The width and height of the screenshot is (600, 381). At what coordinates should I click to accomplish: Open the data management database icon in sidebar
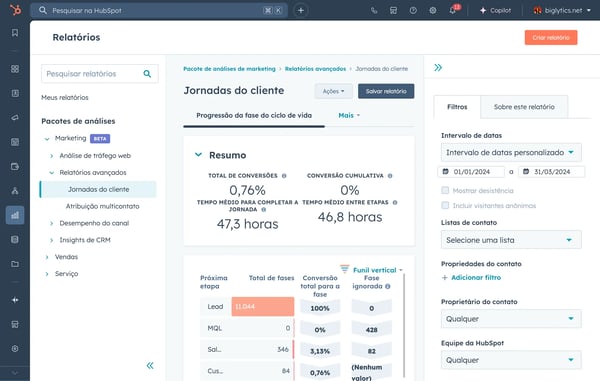click(x=15, y=239)
